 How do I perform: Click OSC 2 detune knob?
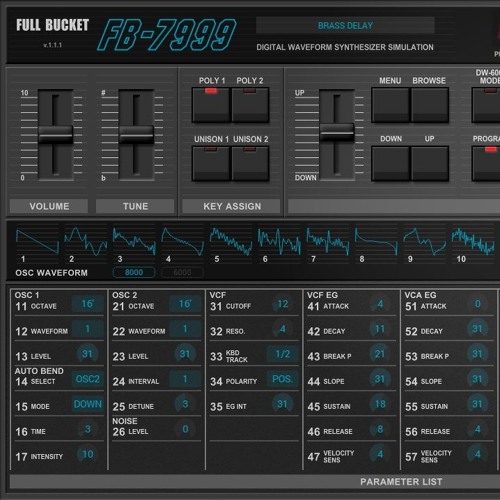point(185,404)
